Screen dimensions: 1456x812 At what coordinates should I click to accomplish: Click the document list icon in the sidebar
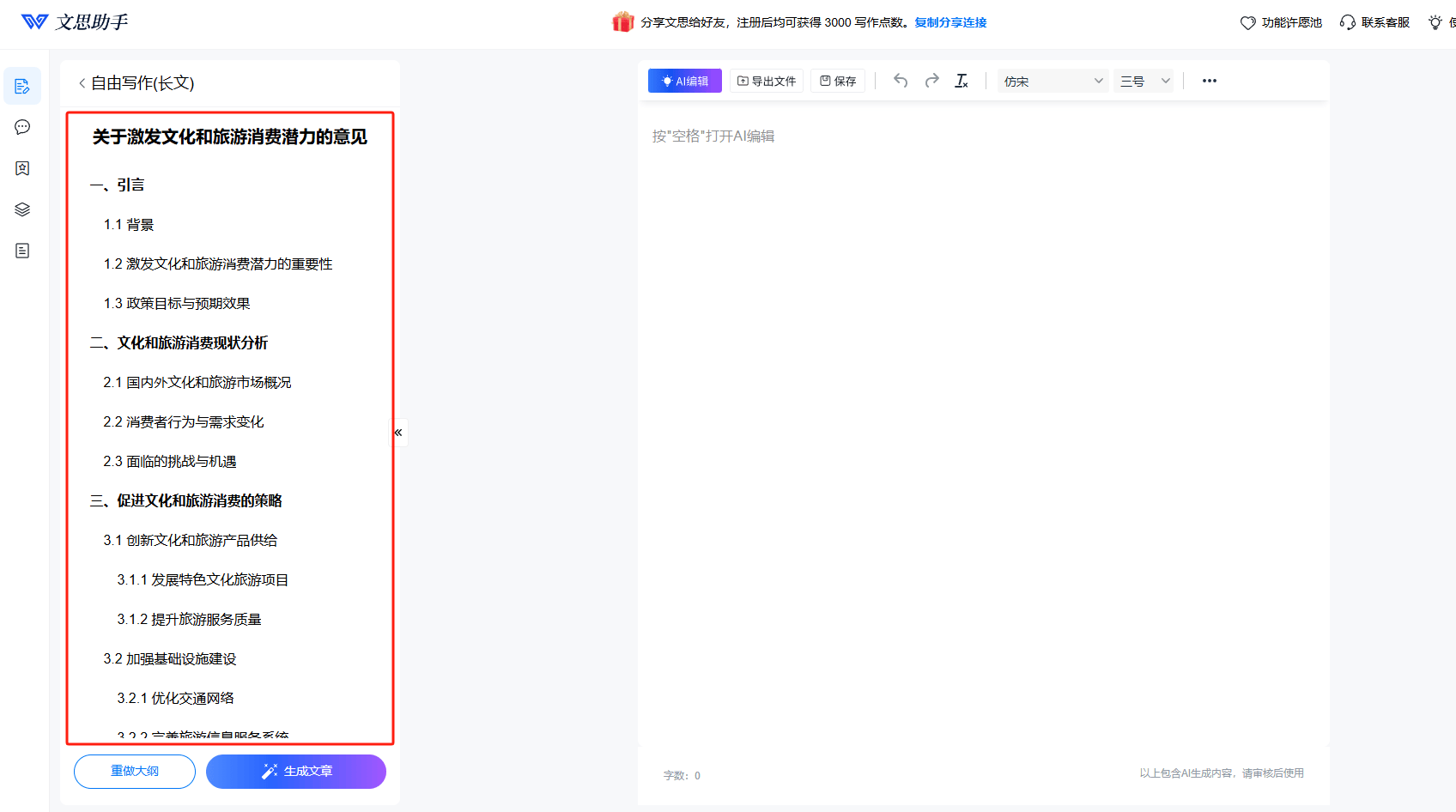[x=22, y=250]
